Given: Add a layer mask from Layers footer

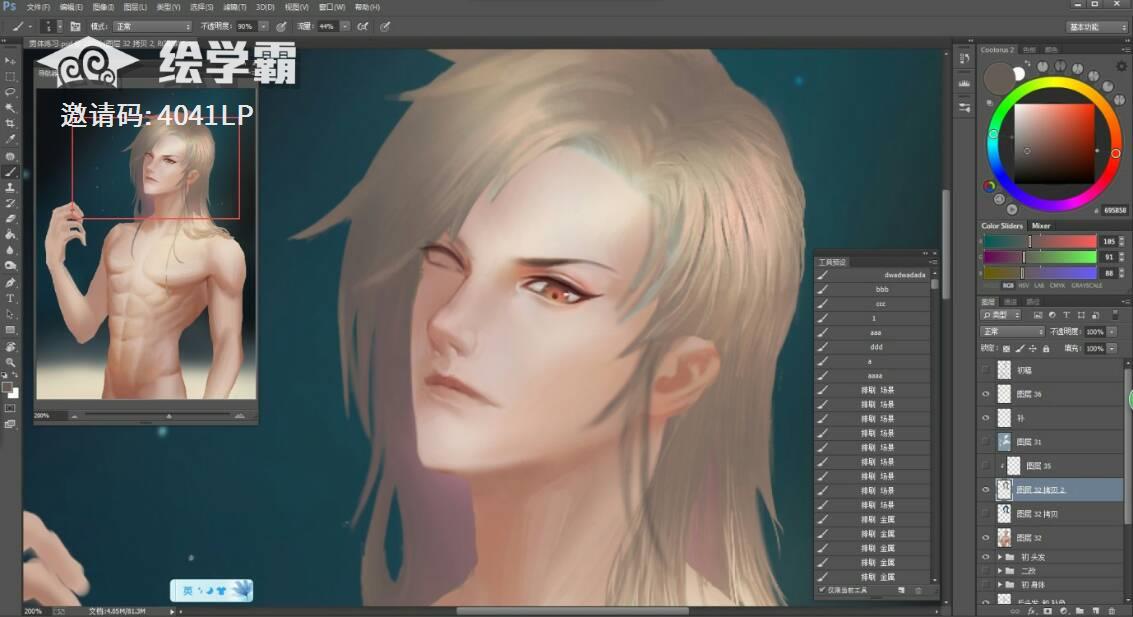Looking at the screenshot, I should pyautogui.click(x=1048, y=611).
